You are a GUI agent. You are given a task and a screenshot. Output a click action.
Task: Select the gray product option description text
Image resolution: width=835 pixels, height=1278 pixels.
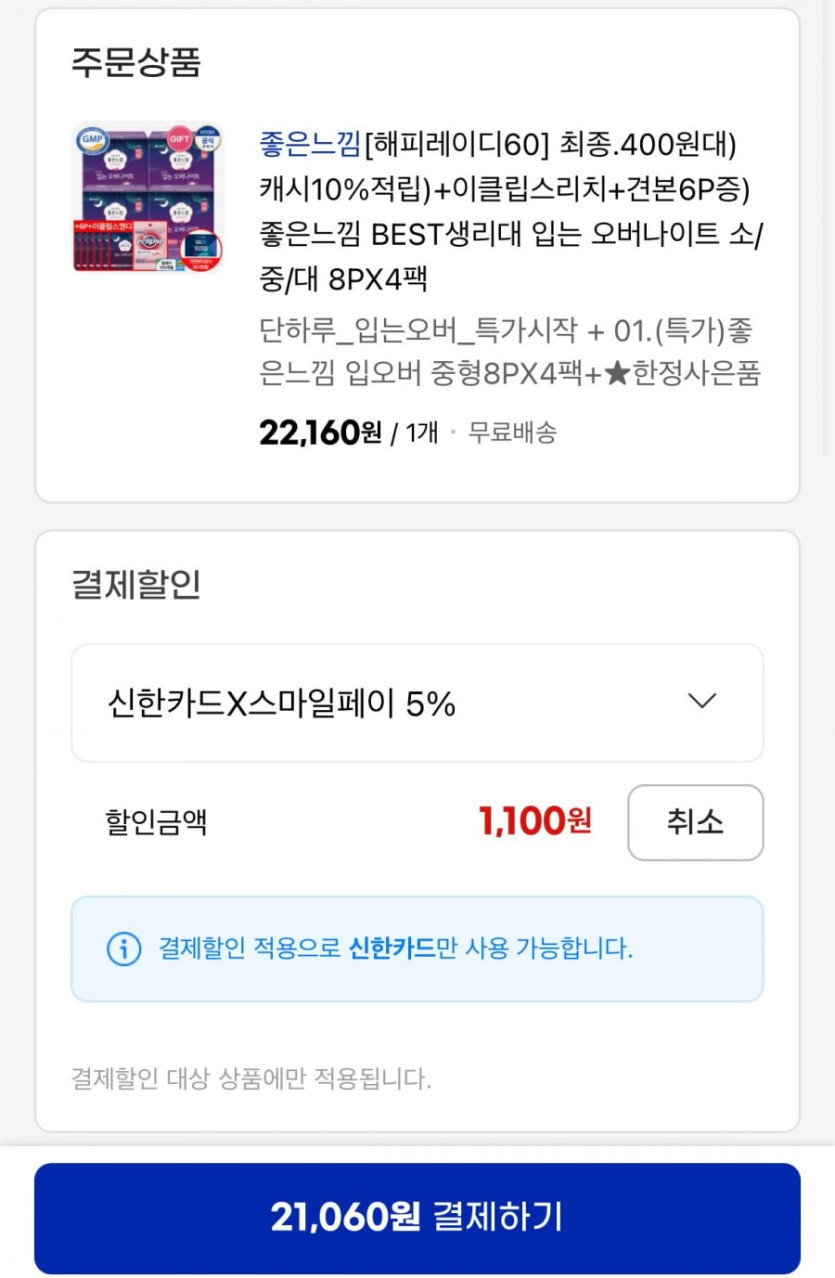click(508, 351)
